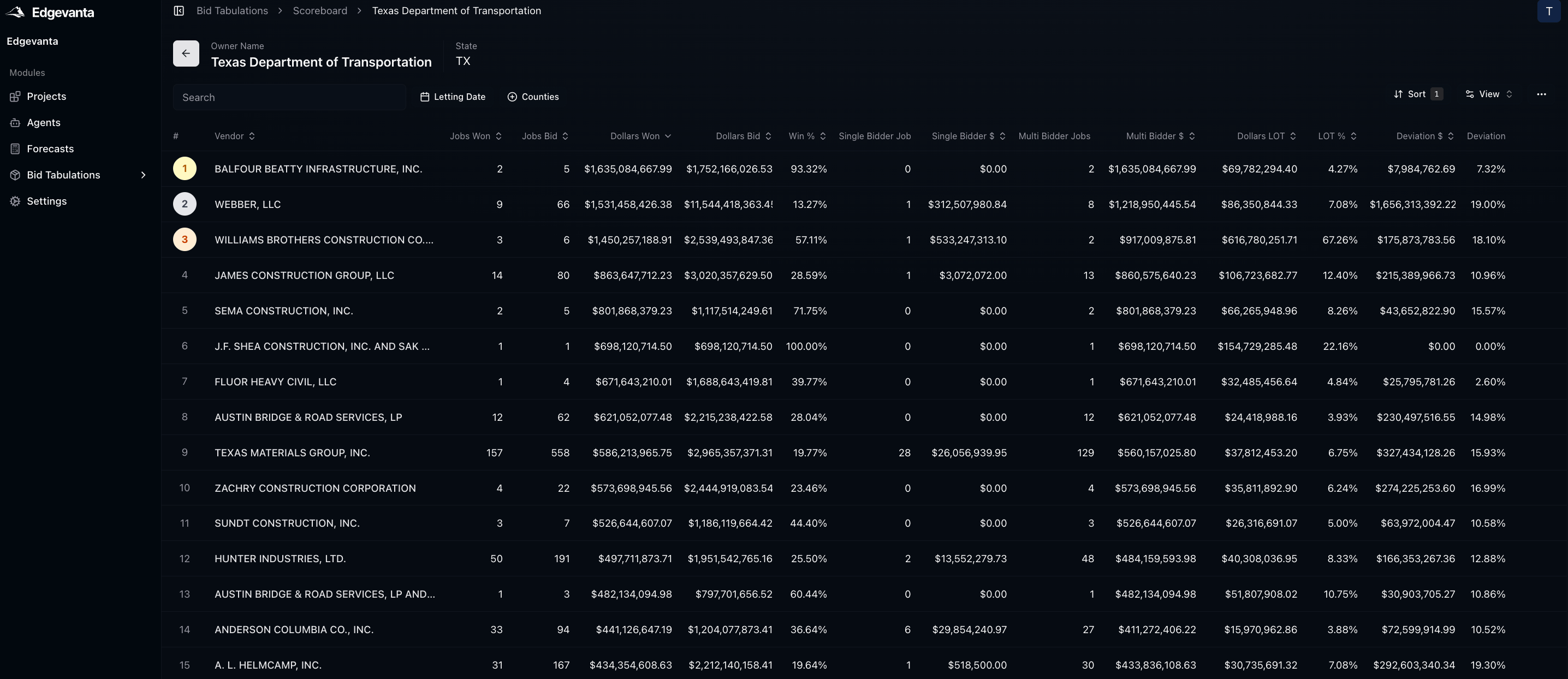This screenshot has width=1568, height=679.
Task: Add a Counties filter
Action: (533, 97)
